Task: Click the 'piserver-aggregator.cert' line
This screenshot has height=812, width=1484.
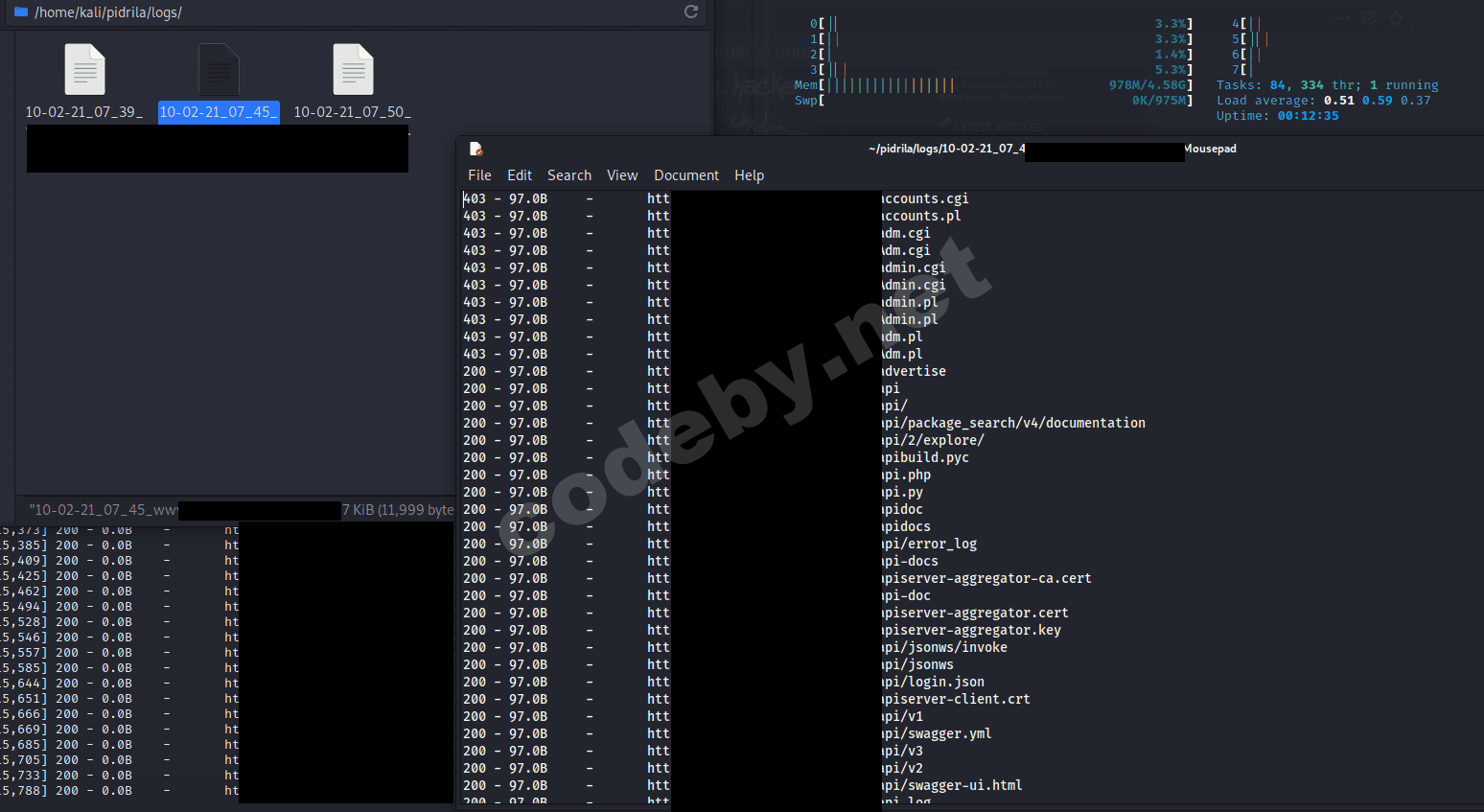Action: click(x=765, y=613)
